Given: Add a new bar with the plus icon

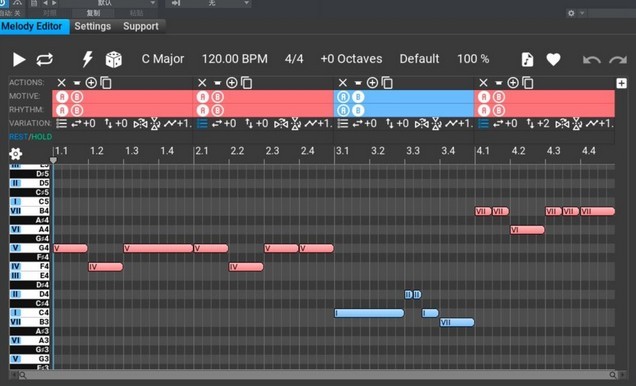Looking at the screenshot, I should [x=621, y=83].
